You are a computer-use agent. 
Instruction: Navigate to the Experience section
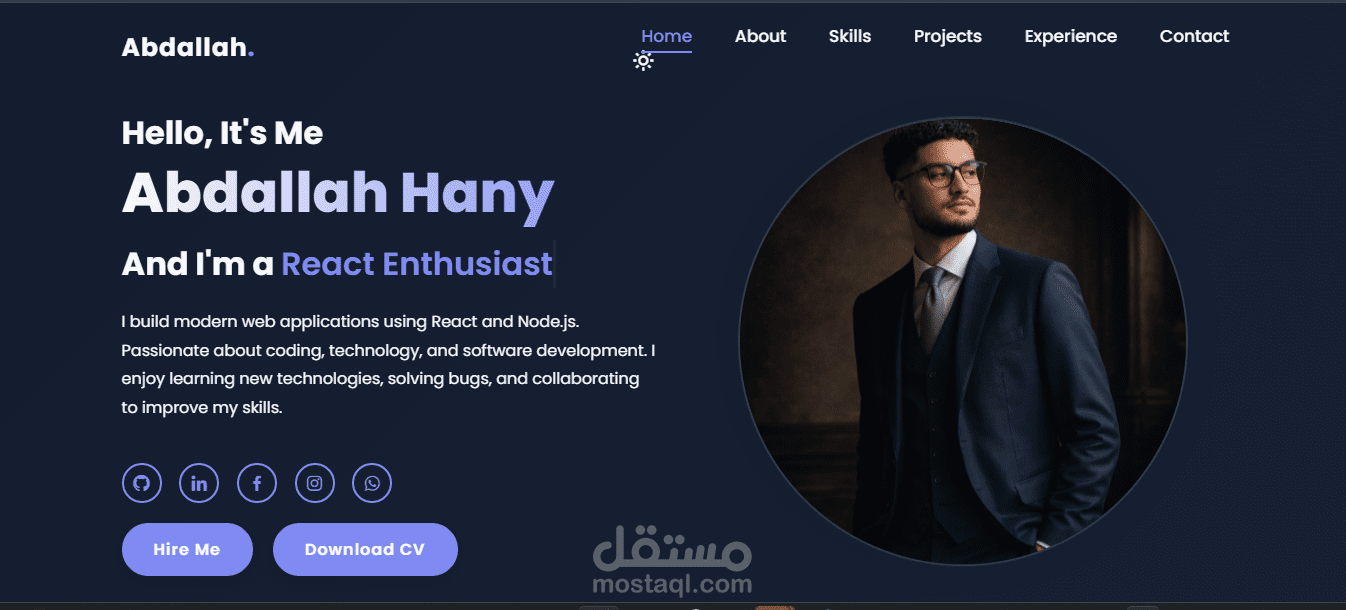pos(1071,36)
